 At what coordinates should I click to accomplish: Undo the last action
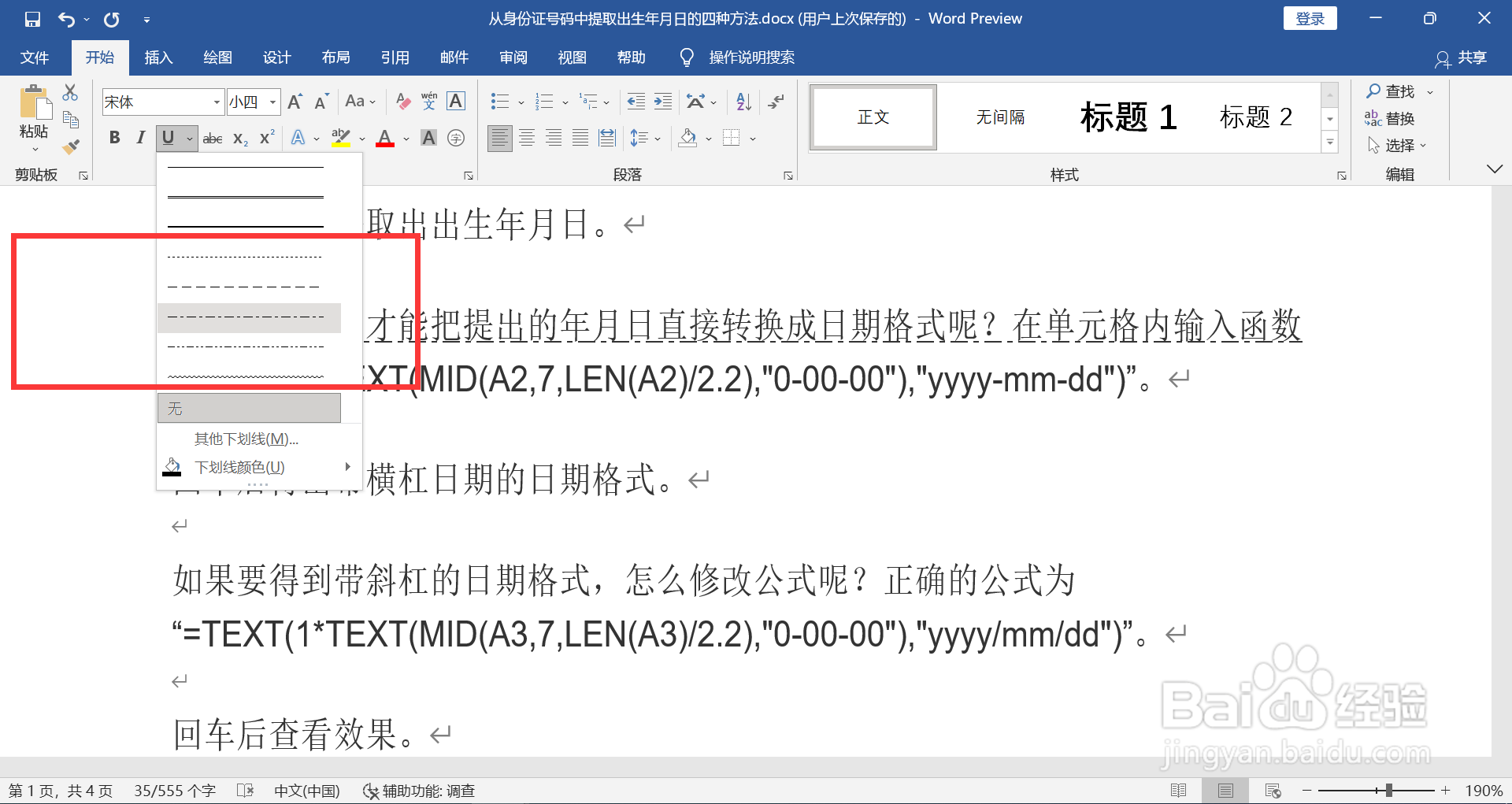(x=66, y=19)
